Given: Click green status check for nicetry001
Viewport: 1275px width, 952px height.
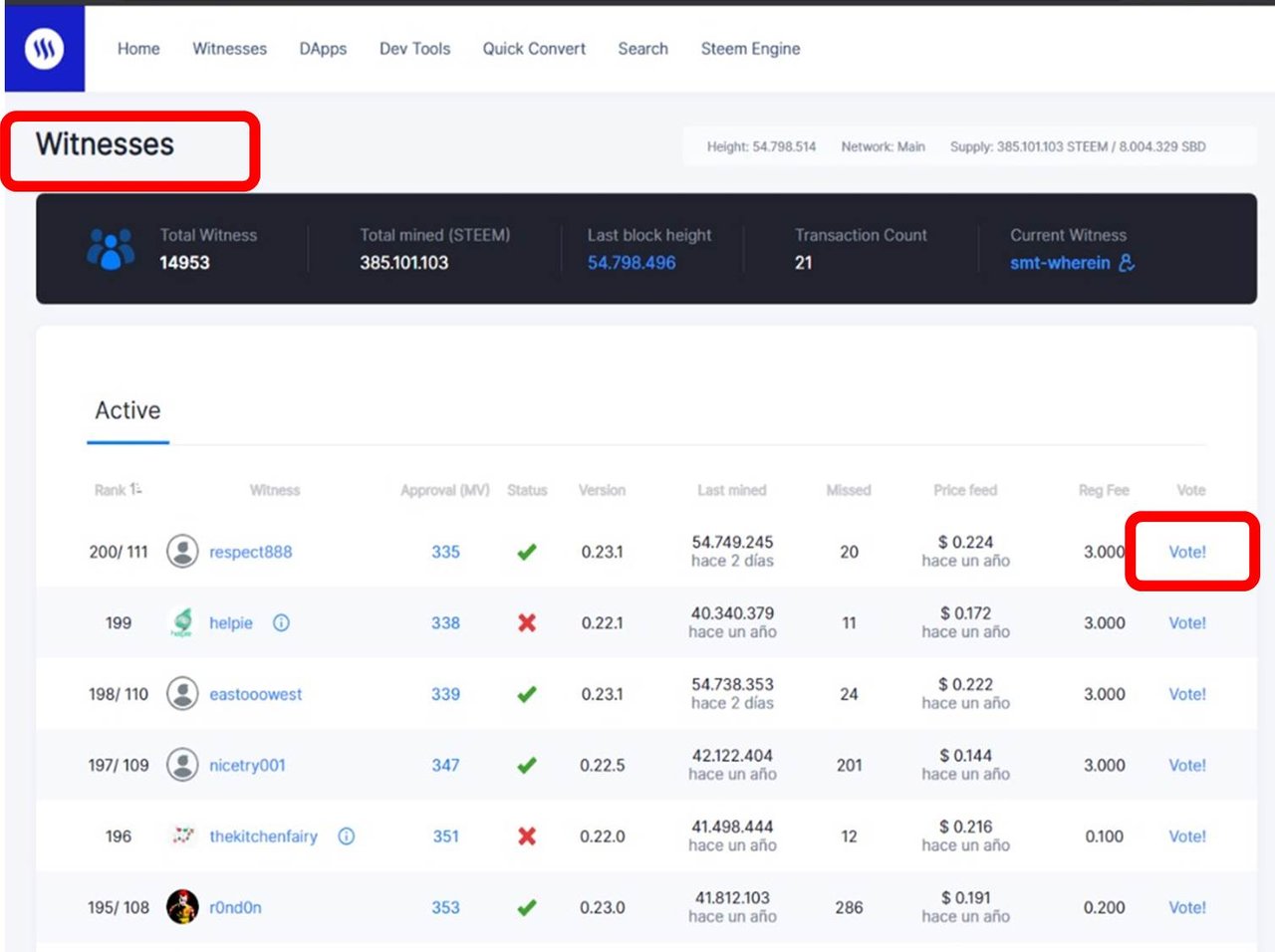Looking at the screenshot, I should point(527,766).
